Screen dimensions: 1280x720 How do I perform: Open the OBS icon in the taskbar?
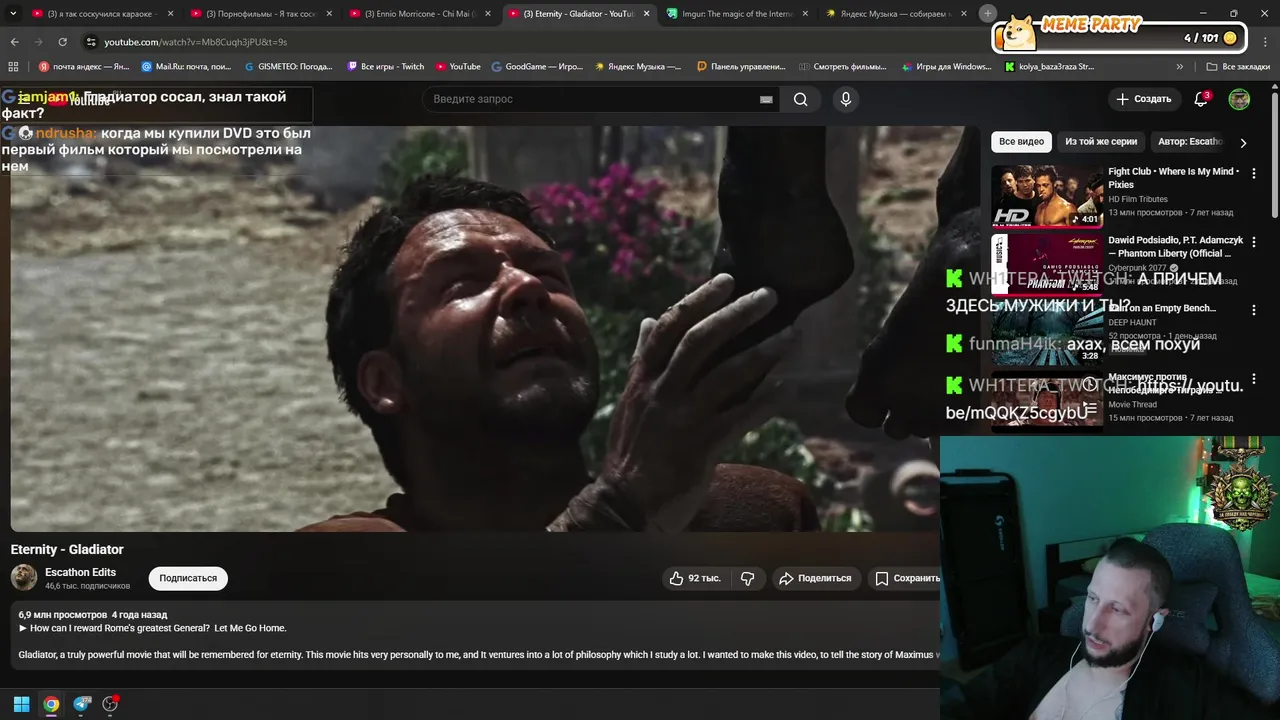coord(110,704)
